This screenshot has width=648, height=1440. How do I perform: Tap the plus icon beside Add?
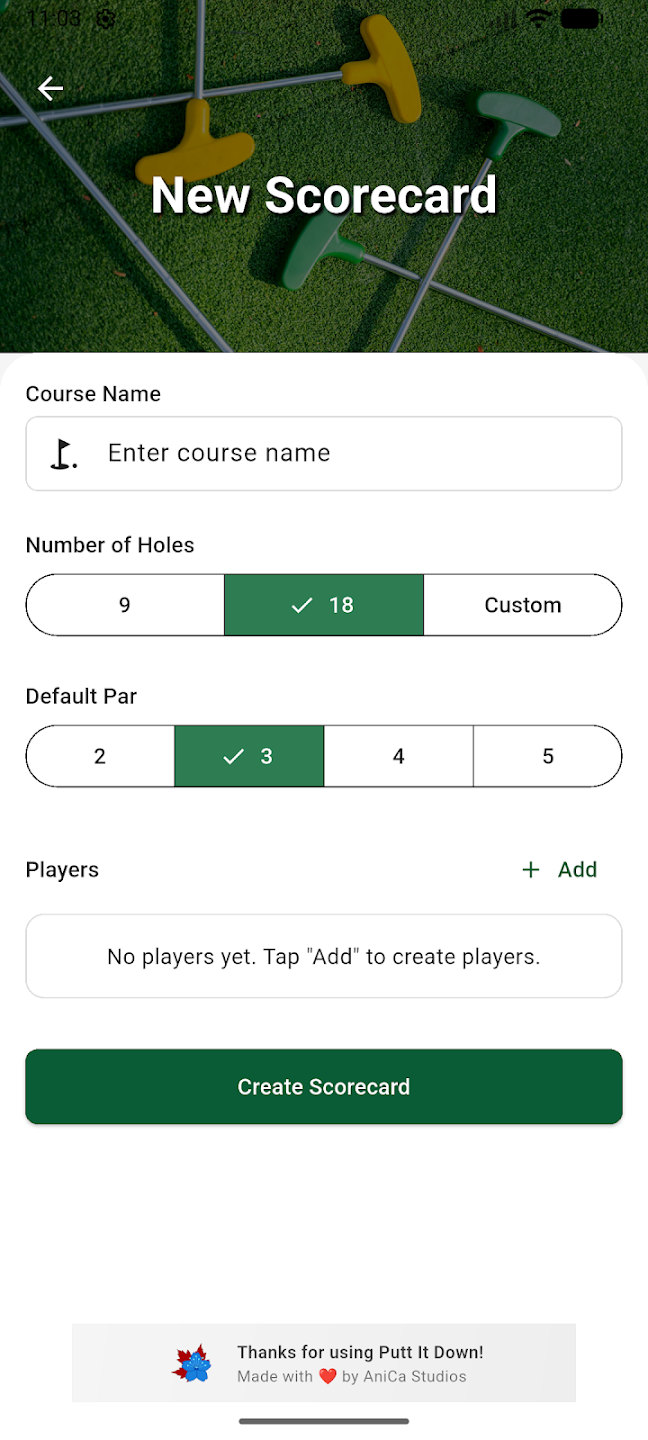[x=531, y=870]
